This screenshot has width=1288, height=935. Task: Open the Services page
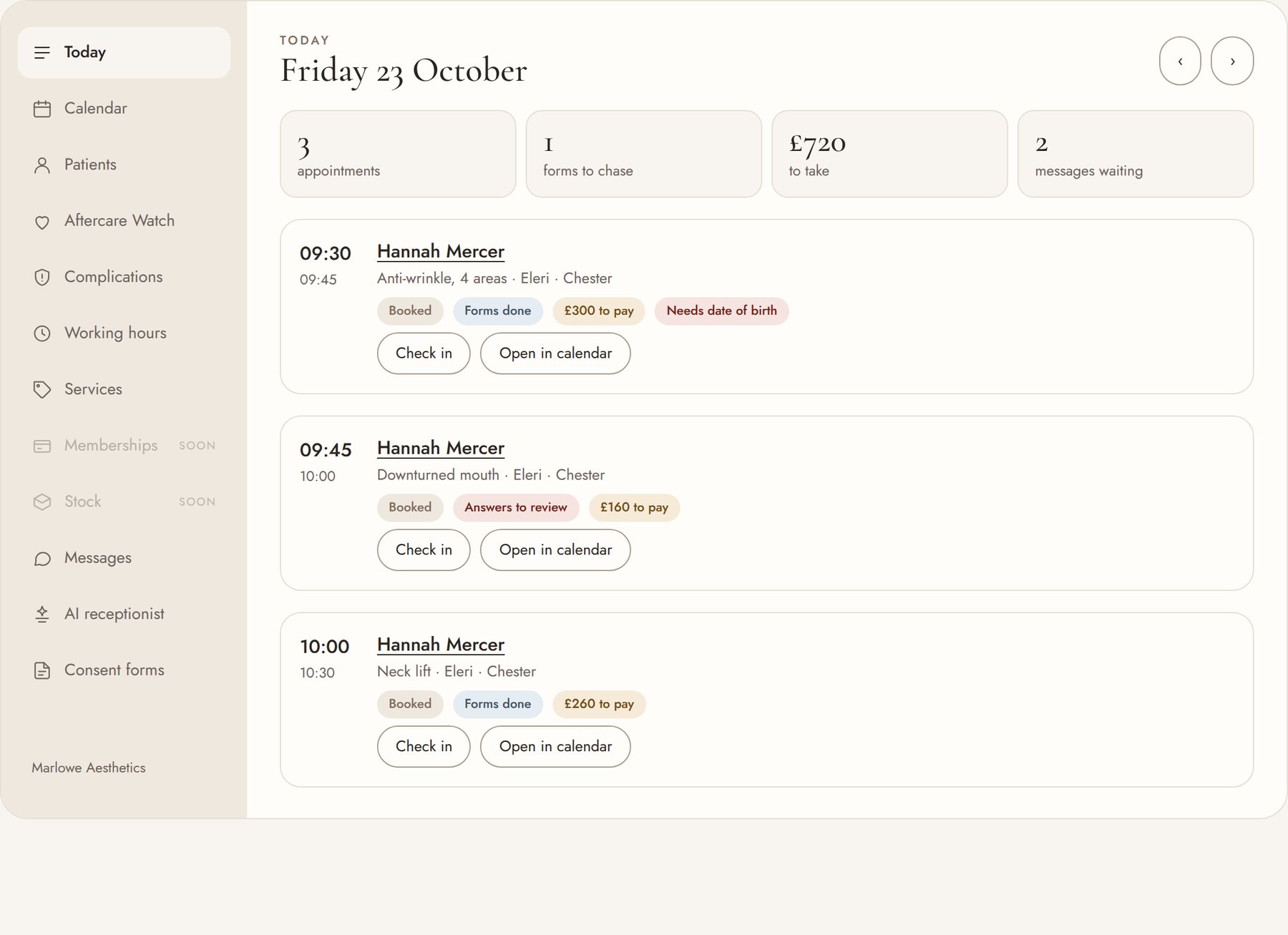tap(124, 389)
